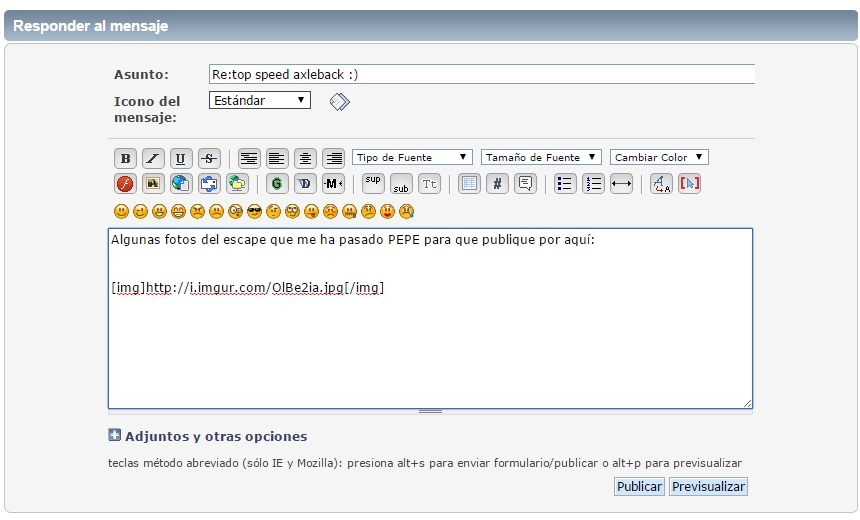Apply superscript formatting
The image size is (860, 520).
pos(373,184)
